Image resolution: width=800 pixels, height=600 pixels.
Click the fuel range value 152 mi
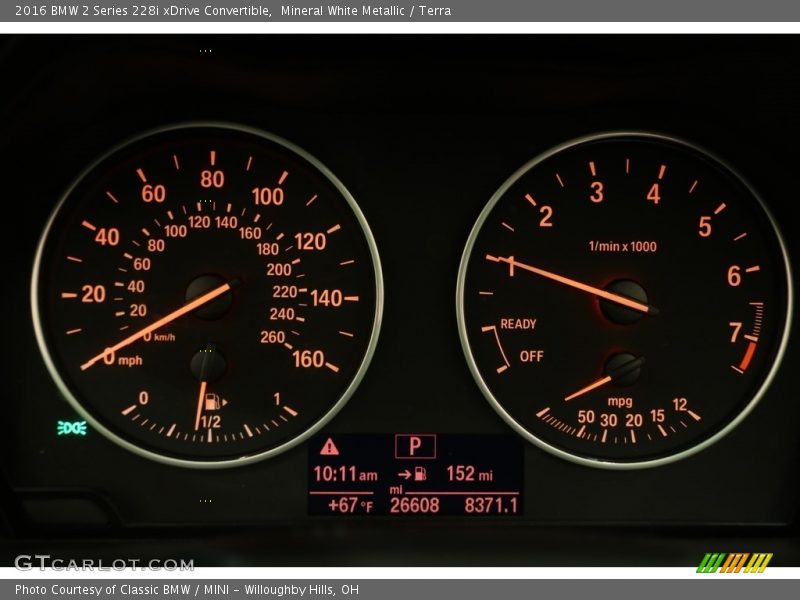point(469,473)
